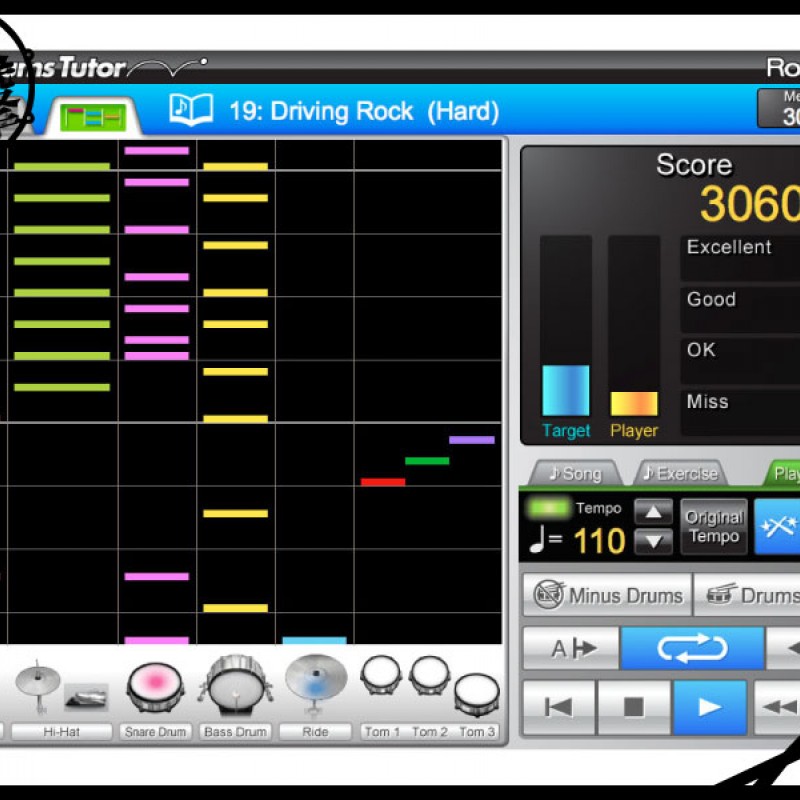The width and height of the screenshot is (800, 800).
Task: Click the Tom 3 label
Action: (x=477, y=732)
